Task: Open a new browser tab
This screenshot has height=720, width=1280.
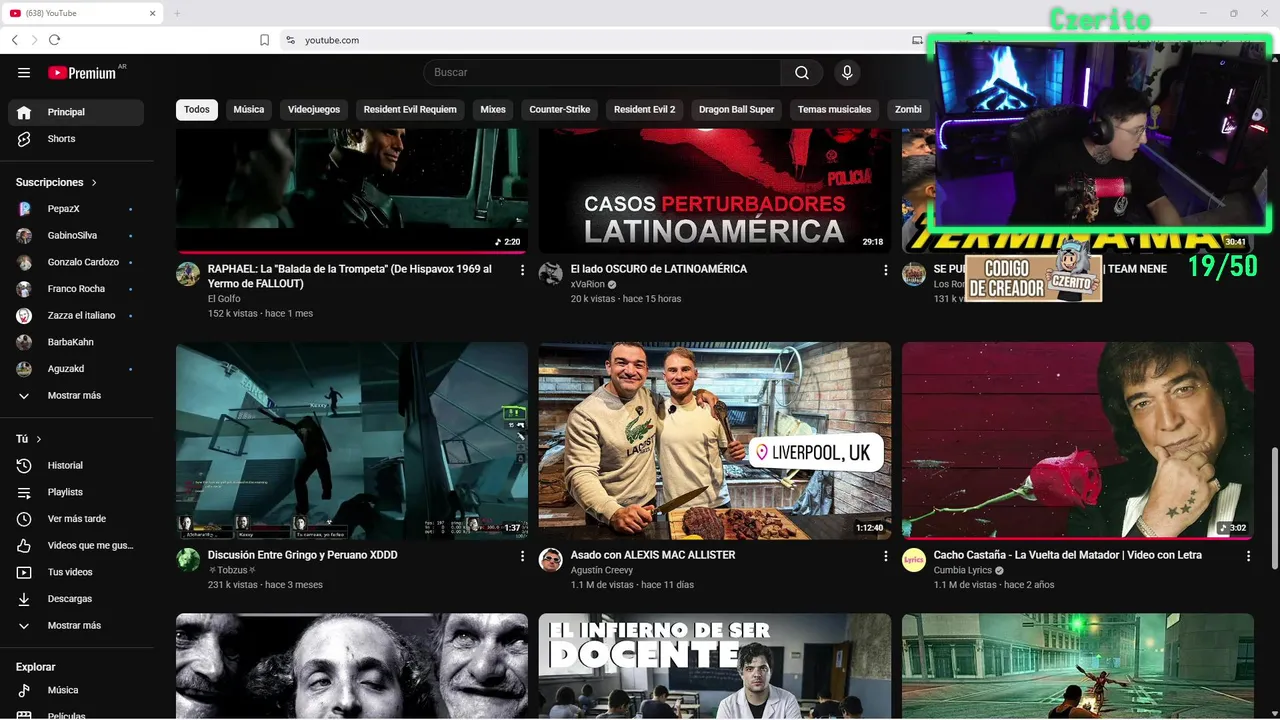Action: point(177,13)
